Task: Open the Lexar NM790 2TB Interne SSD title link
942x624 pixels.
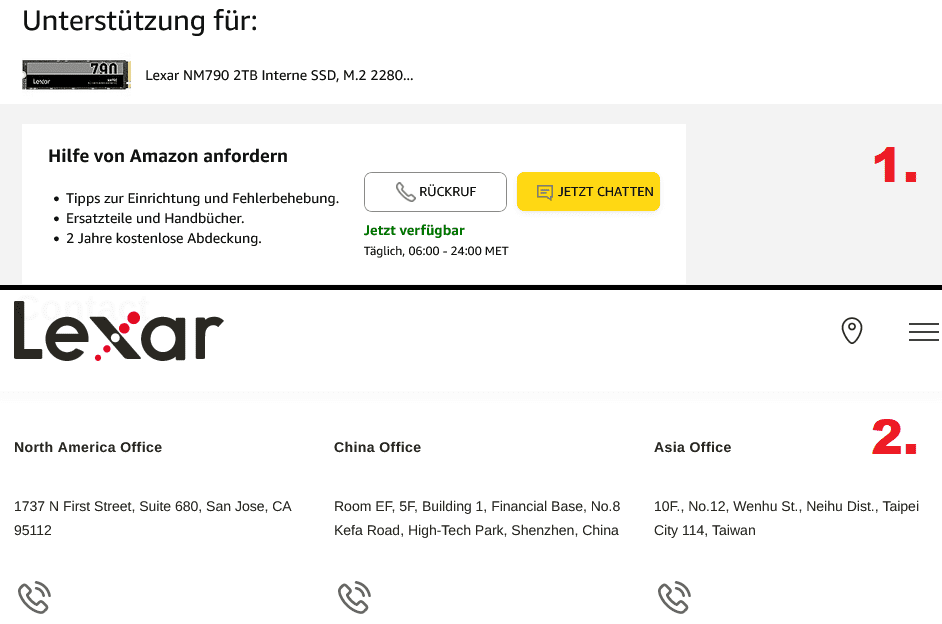Action: tap(279, 75)
